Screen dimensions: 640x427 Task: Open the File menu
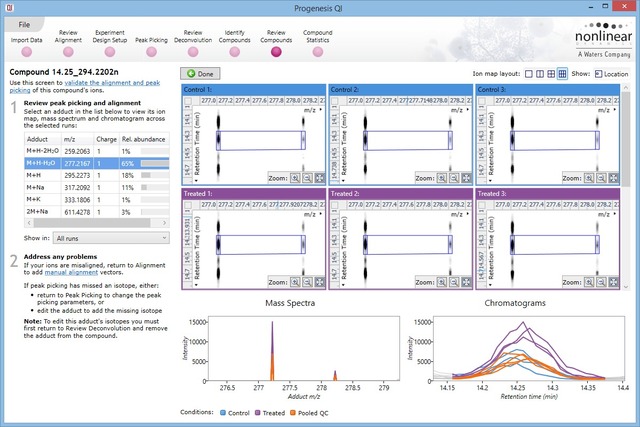[24, 22]
